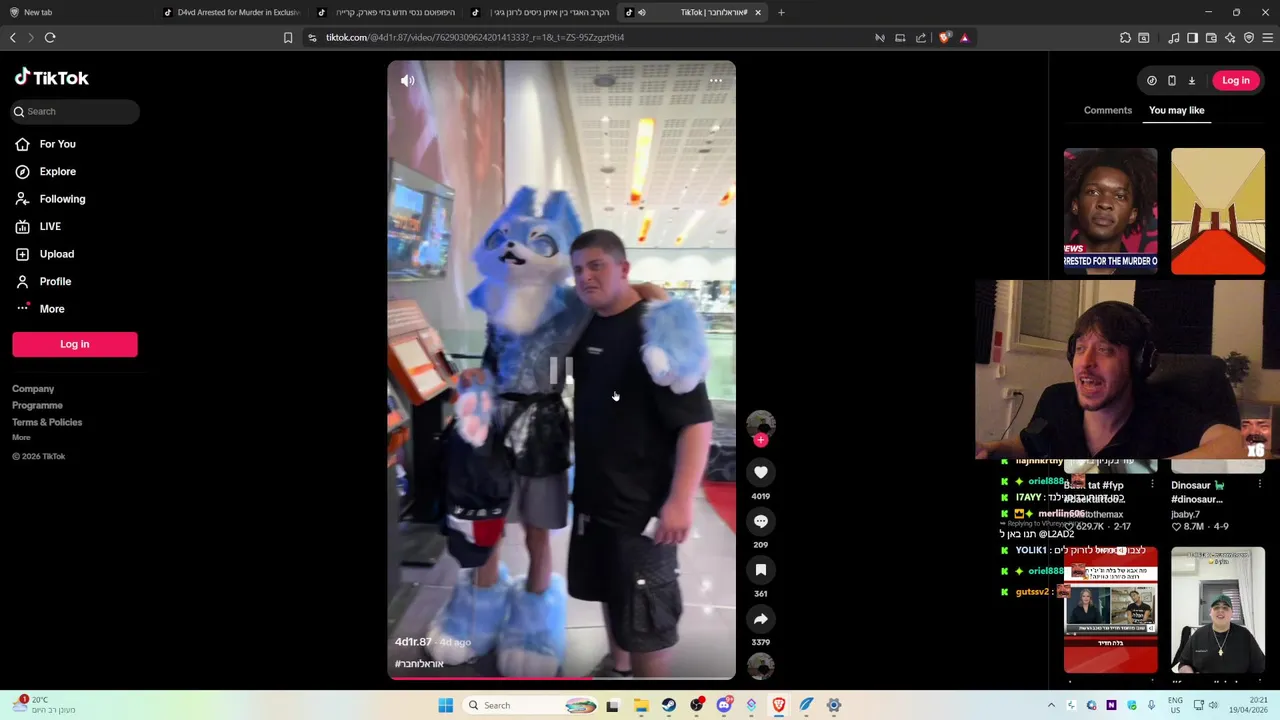Image resolution: width=1280 pixels, height=720 pixels.
Task: Open the creator avatar beside video
Action: 761,423
